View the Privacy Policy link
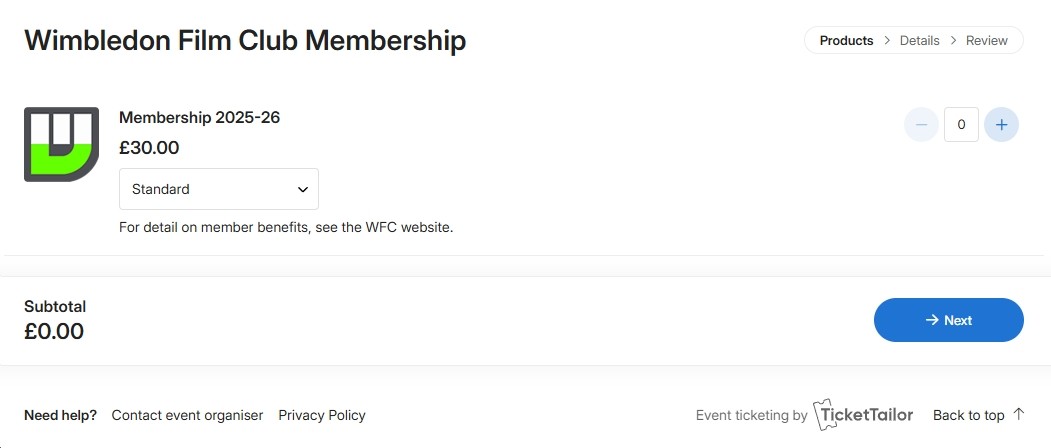 click(322, 415)
